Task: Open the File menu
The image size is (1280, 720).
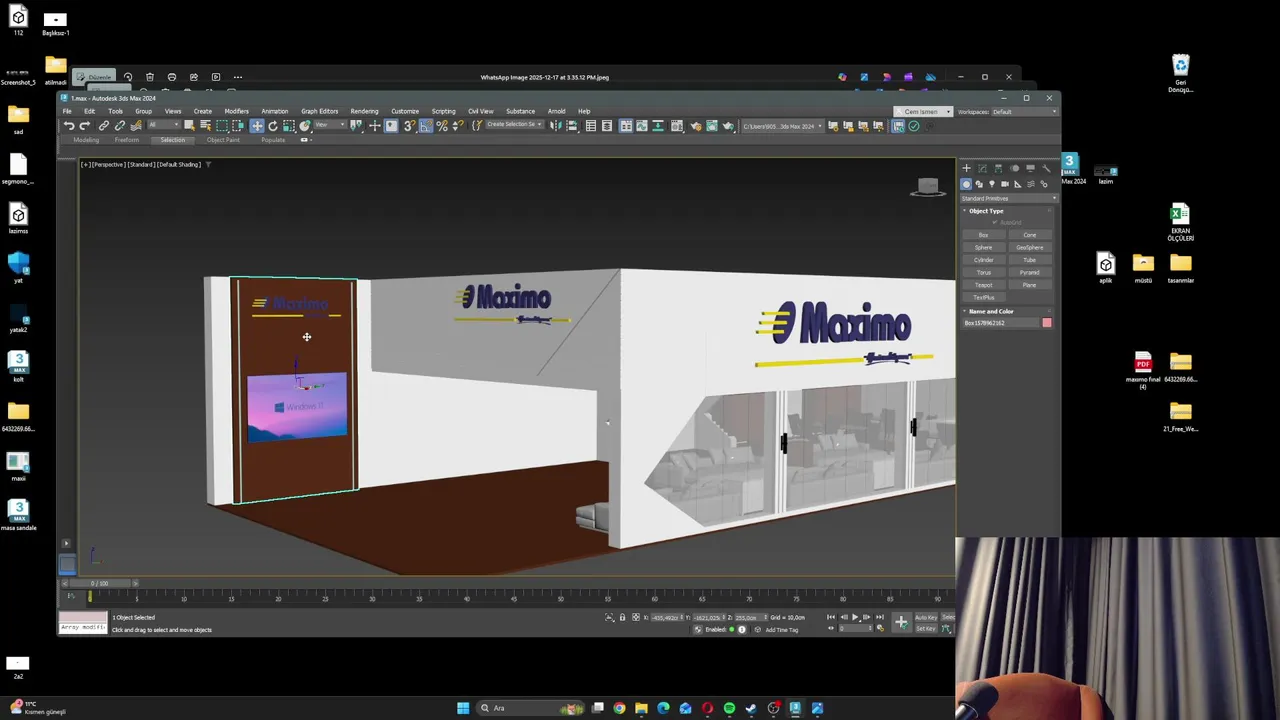Action: click(67, 111)
